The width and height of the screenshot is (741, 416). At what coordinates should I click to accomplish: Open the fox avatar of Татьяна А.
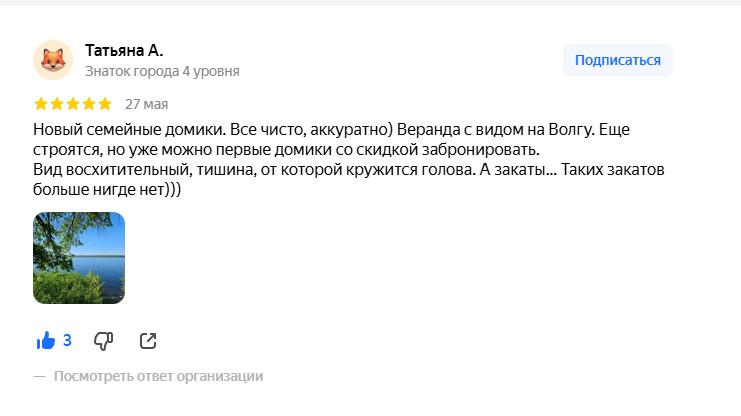pyautogui.click(x=53, y=60)
